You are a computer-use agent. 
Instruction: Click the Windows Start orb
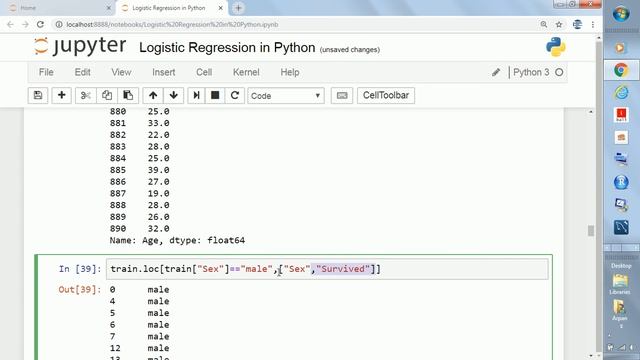(x=621, y=14)
